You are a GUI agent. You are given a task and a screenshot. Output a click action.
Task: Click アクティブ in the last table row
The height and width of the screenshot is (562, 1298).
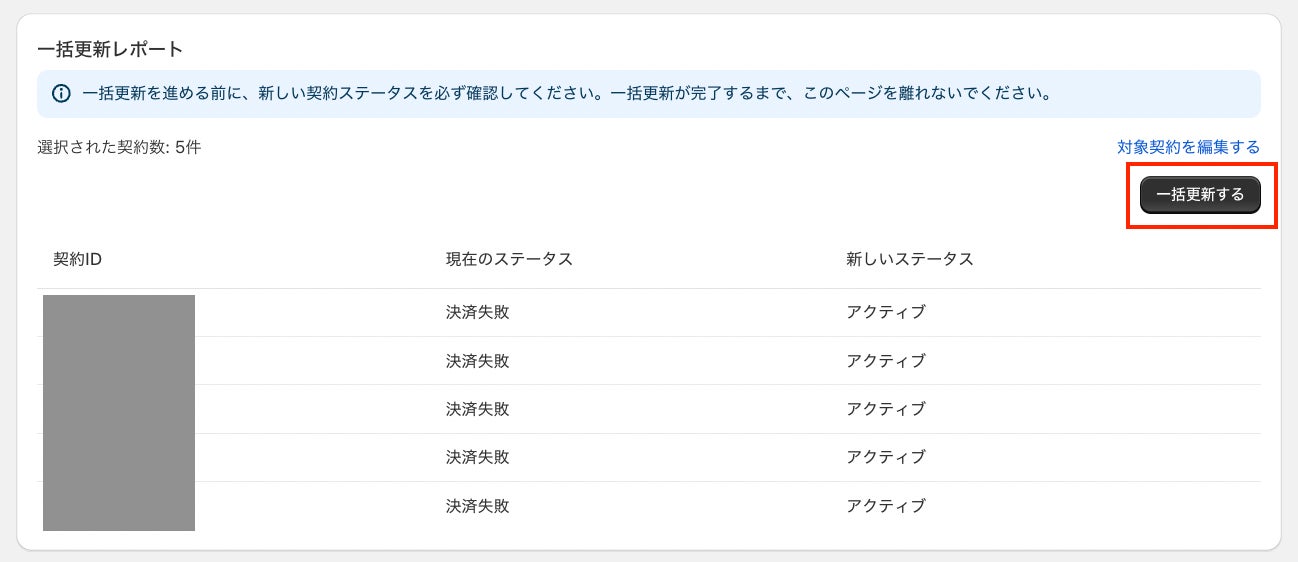(x=886, y=506)
